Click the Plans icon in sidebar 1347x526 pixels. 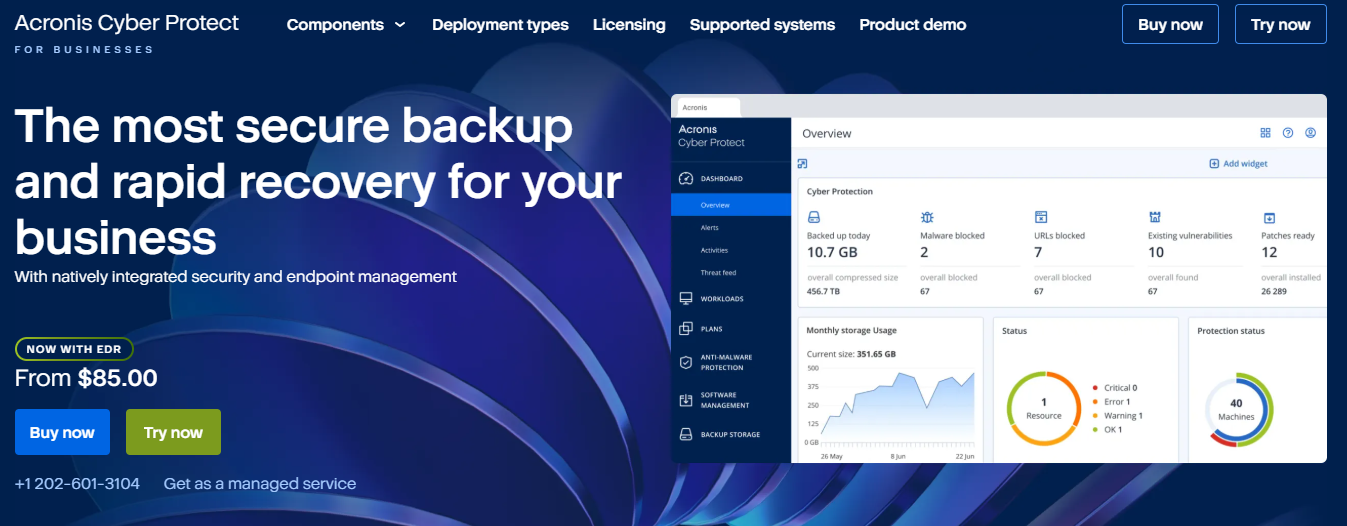click(685, 329)
